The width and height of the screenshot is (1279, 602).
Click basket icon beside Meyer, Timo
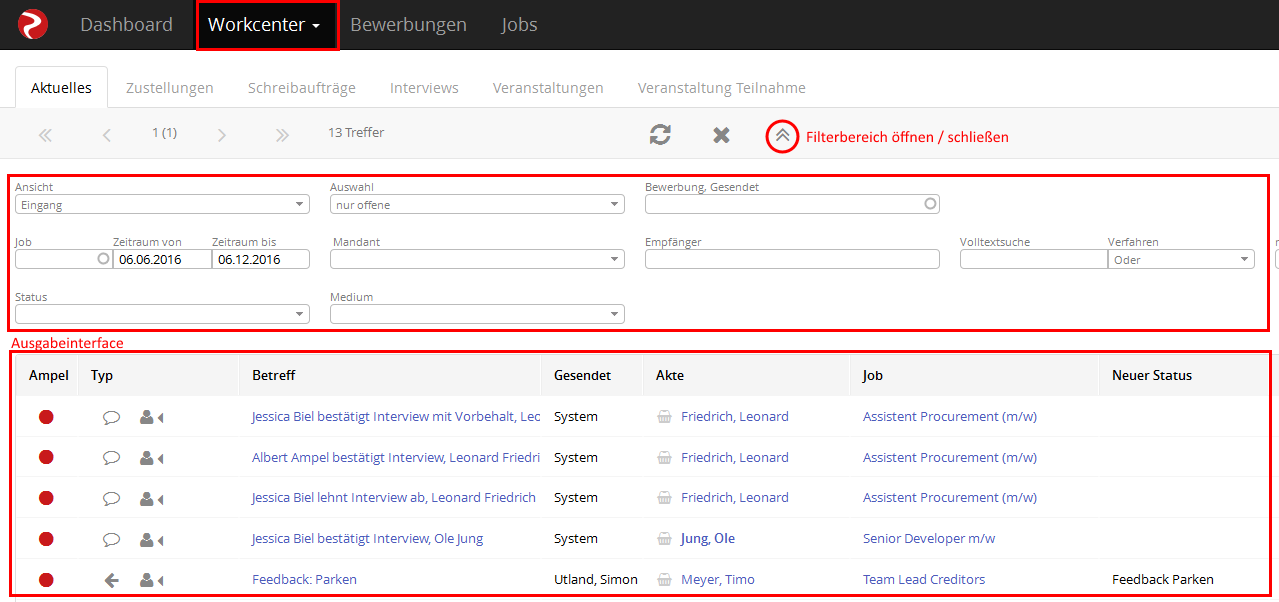point(664,580)
